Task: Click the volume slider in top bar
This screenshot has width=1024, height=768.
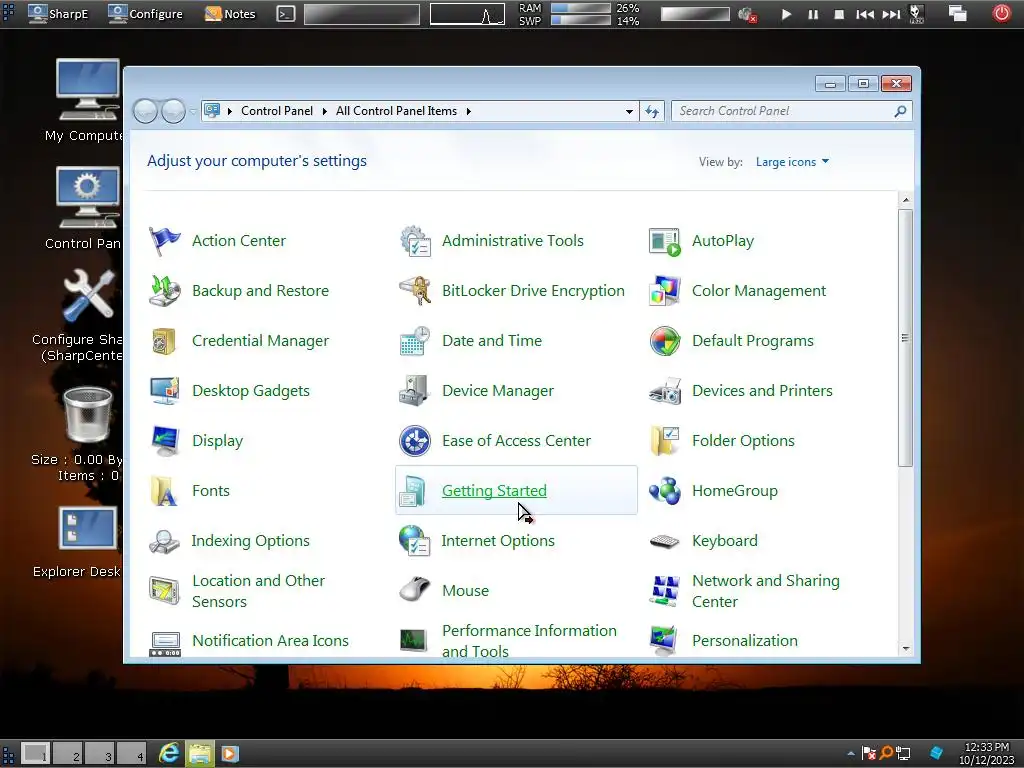Action: (x=696, y=14)
